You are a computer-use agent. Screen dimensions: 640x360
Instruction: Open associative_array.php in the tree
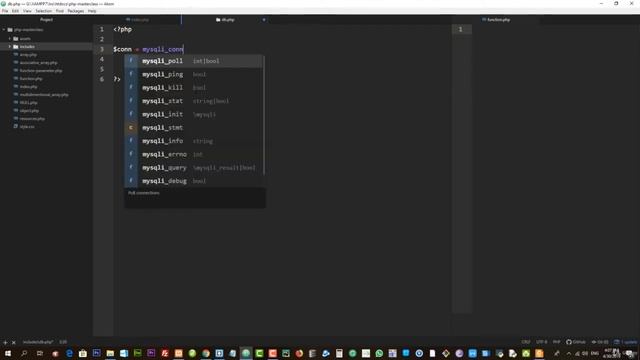click(38, 63)
